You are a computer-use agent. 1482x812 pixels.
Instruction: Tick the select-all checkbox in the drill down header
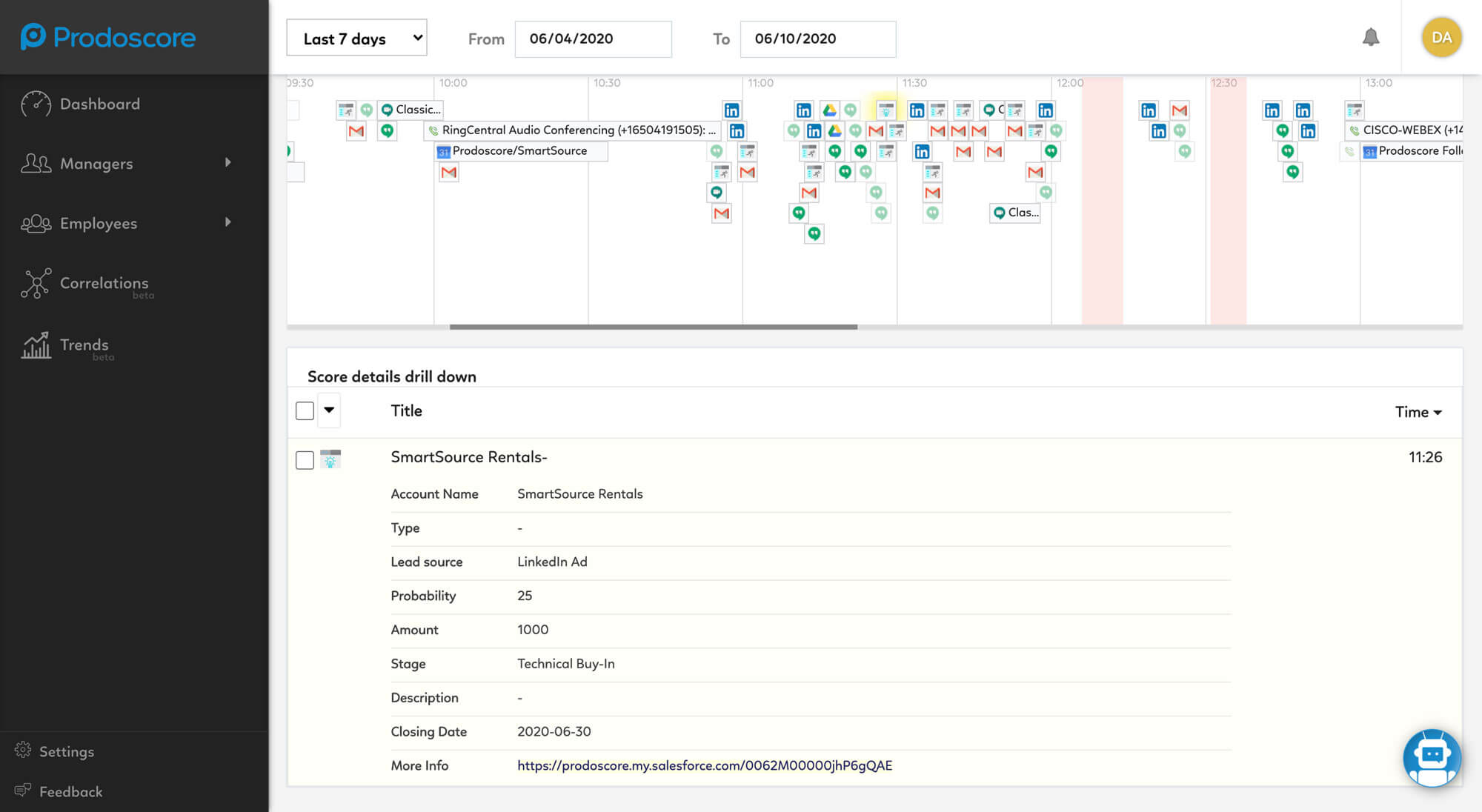tap(305, 410)
